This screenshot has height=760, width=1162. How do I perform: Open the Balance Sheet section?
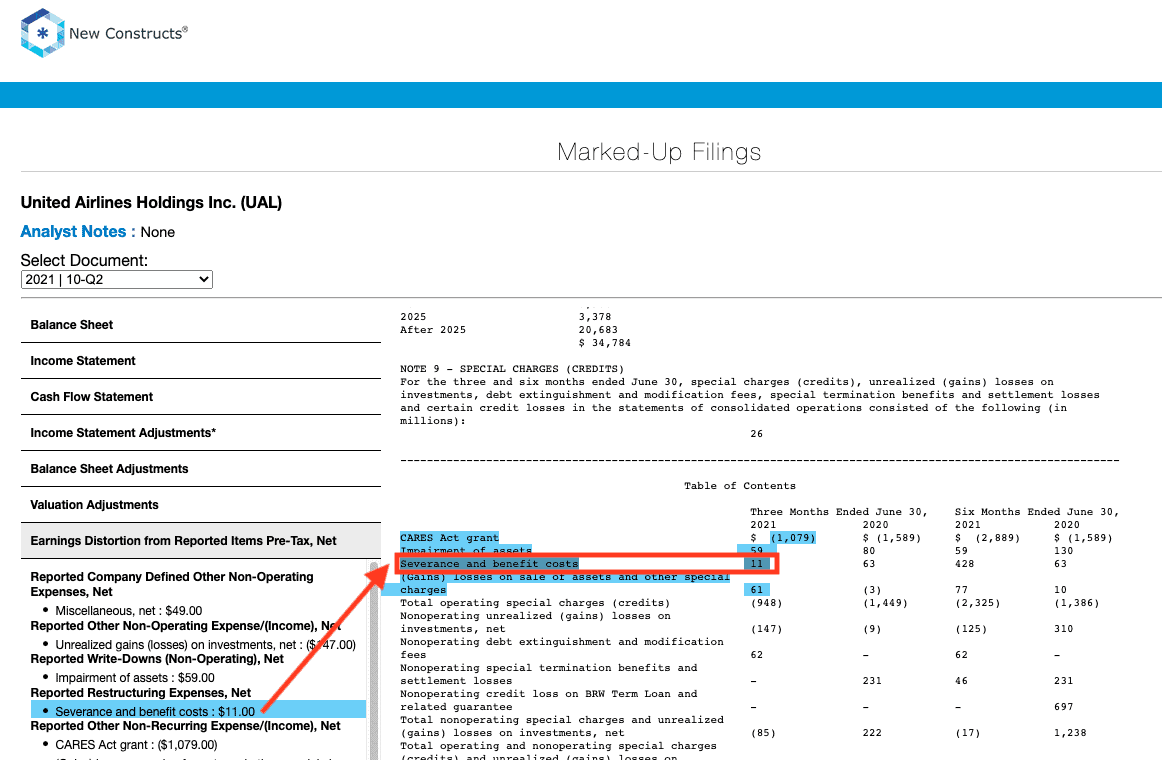[x=201, y=324]
